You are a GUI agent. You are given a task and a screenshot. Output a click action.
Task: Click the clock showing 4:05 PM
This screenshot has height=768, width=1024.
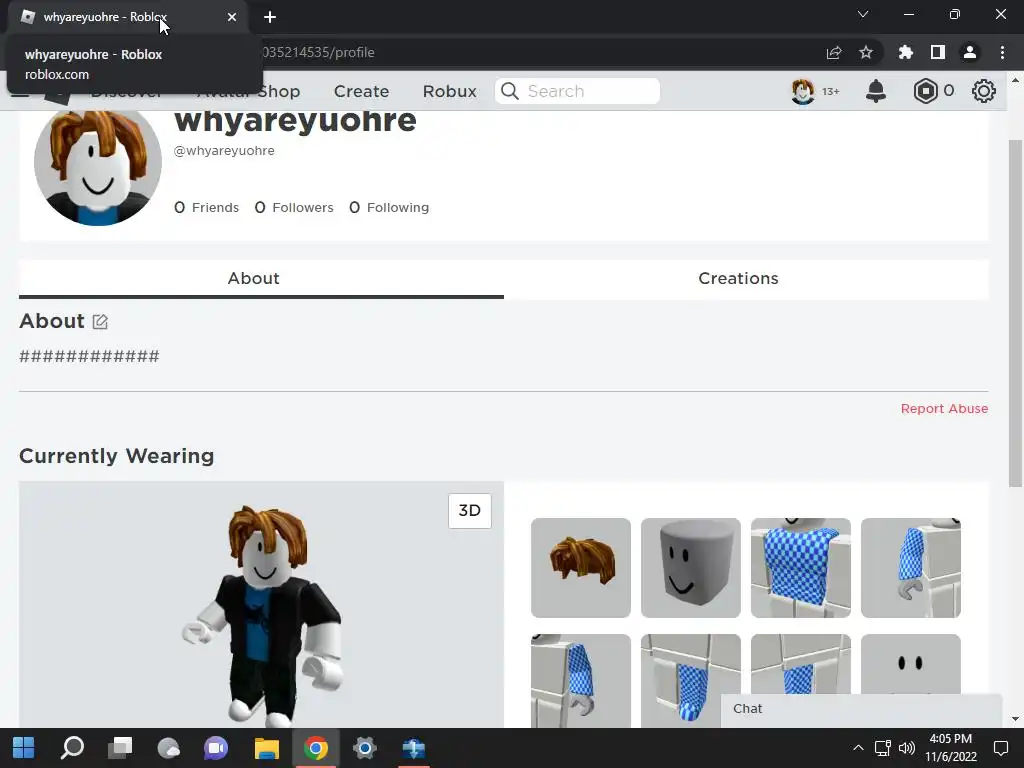click(950, 739)
